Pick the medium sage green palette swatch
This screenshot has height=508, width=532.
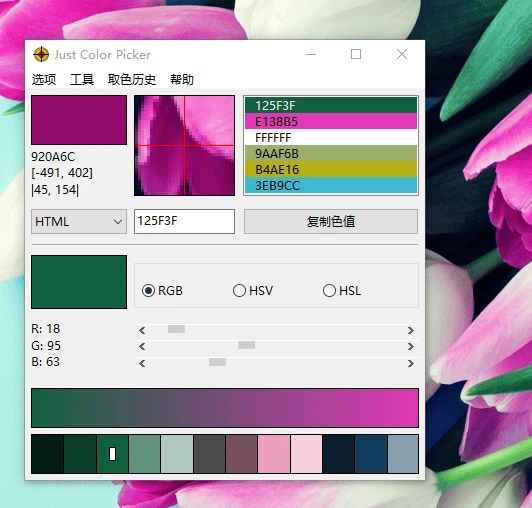point(145,454)
